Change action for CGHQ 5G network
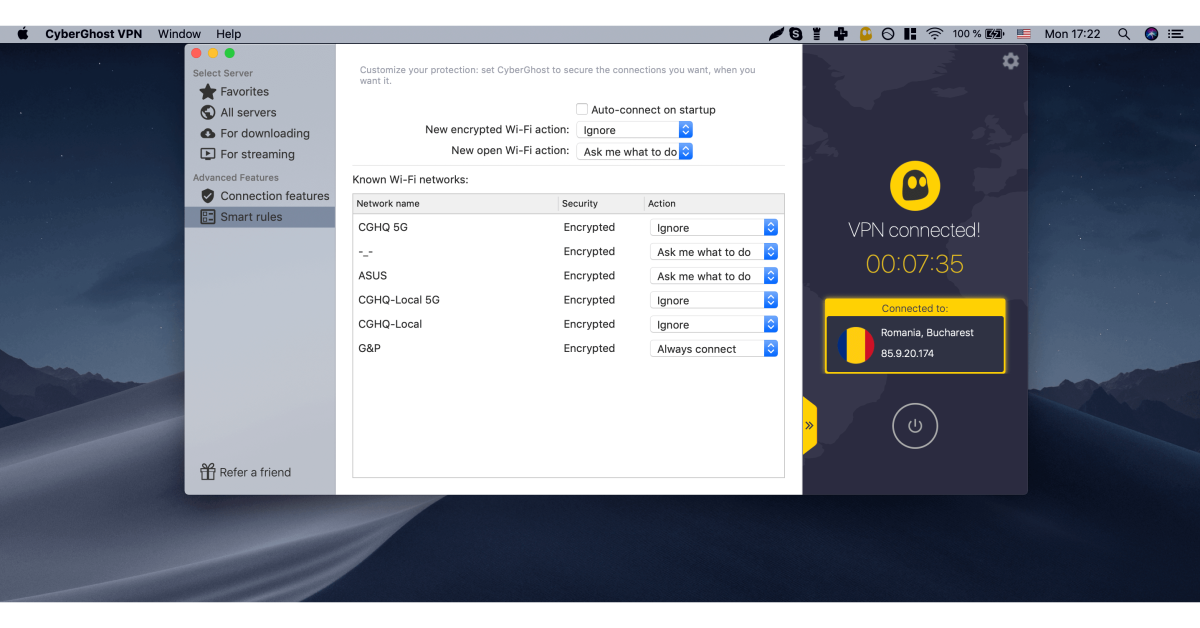Image resolution: width=1200 pixels, height=628 pixels. (714, 228)
